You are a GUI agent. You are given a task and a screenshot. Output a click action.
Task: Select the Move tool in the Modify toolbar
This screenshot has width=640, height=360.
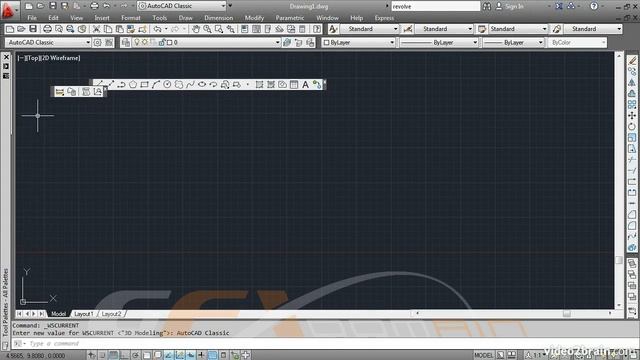click(x=632, y=116)
